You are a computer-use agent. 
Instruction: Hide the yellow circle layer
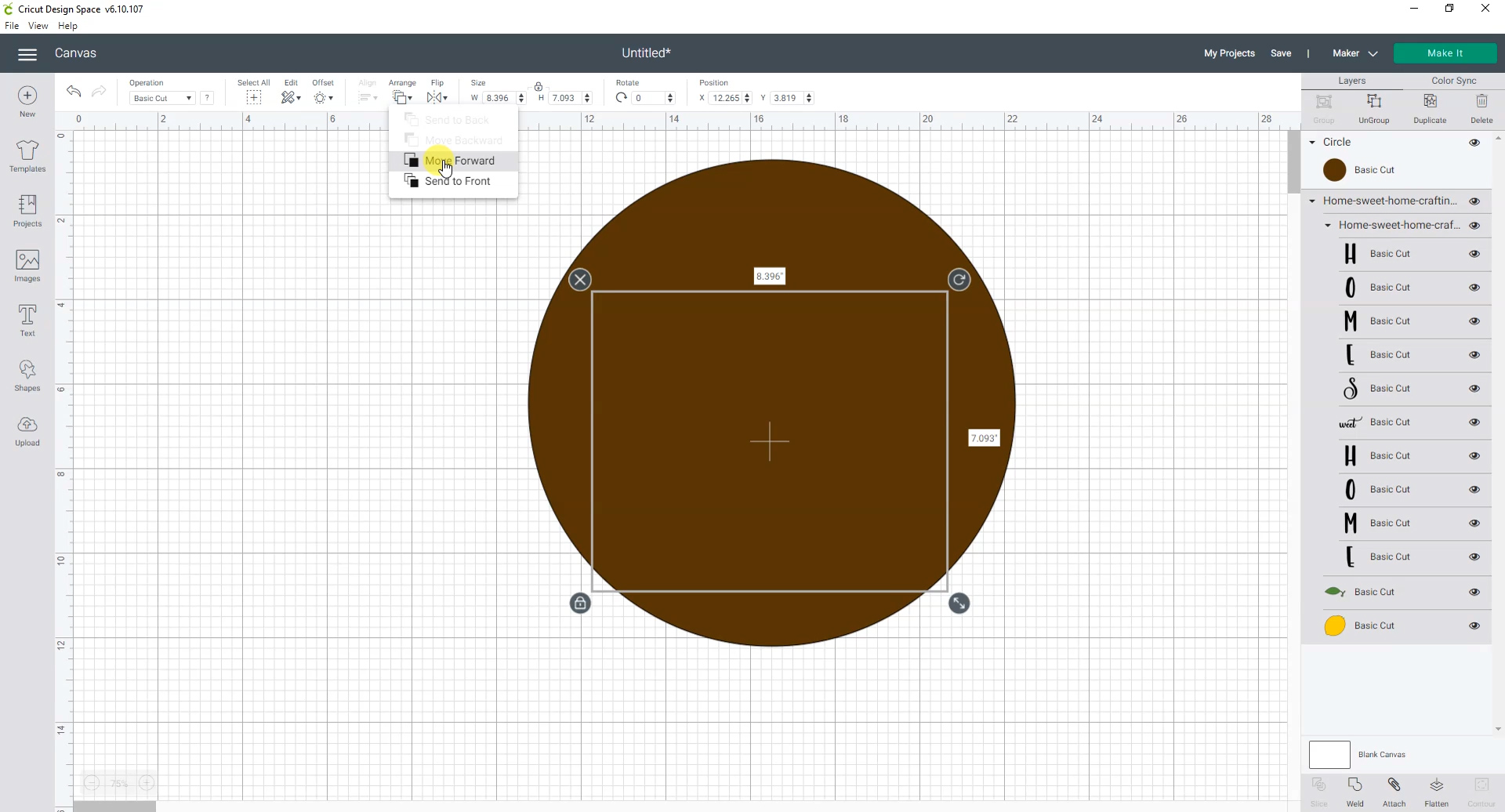pyautogui.click(x=1474, y=626)
